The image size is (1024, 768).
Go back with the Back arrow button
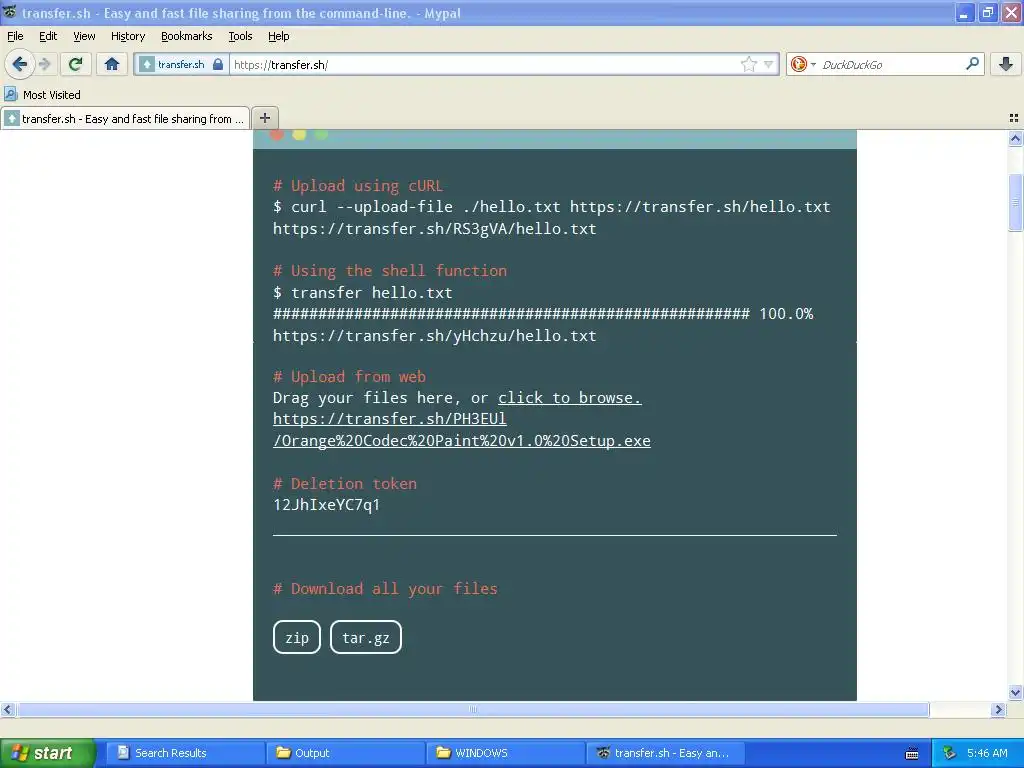19,64
